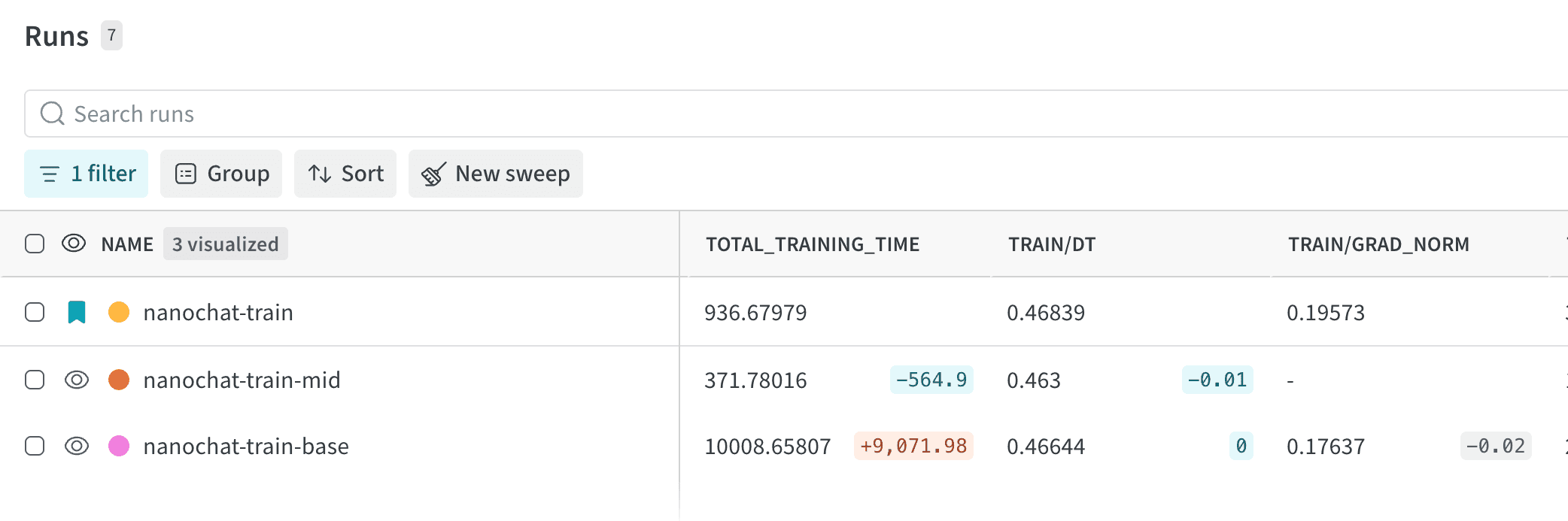Tick the nanochat-train-mid checkbox
1568x521 pixels.
pyautogui.click(x=35, y=380)
